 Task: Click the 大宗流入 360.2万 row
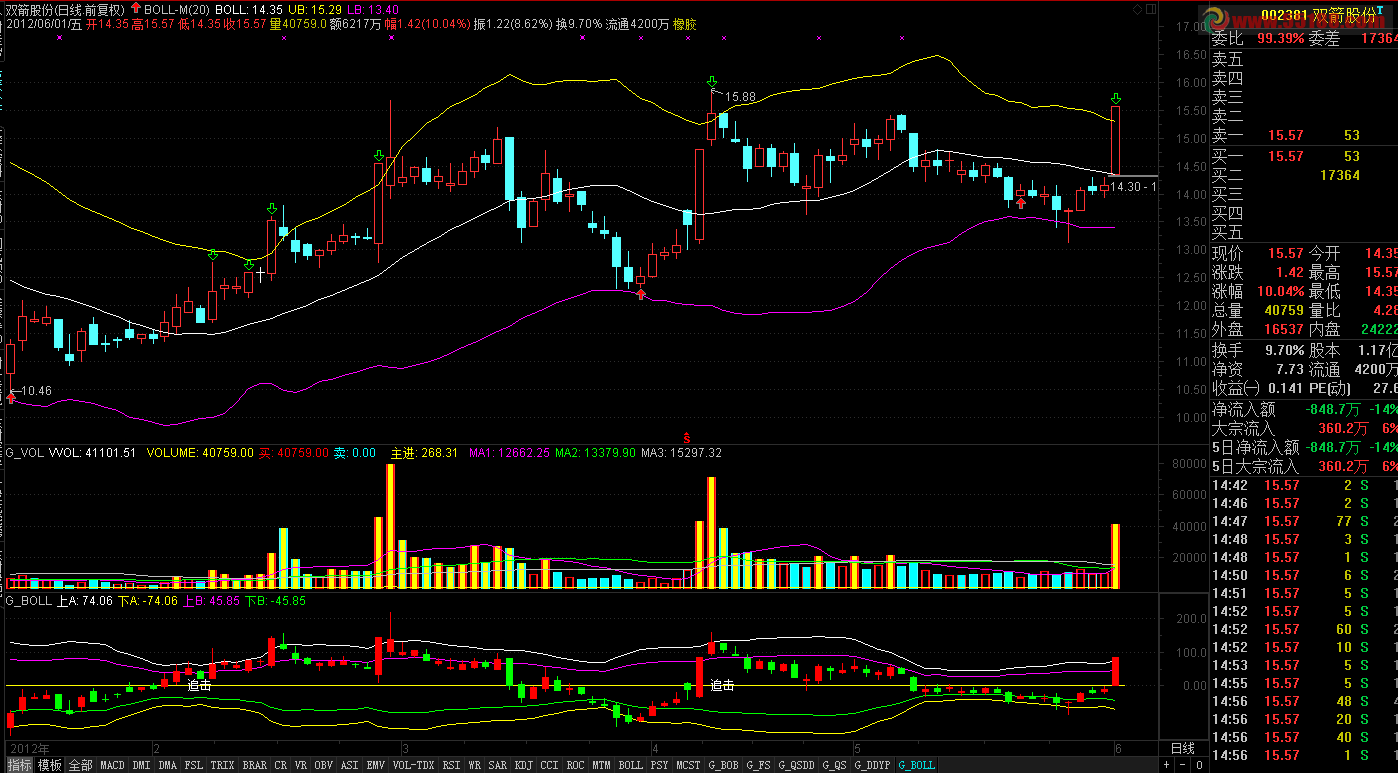point(1304,428)
